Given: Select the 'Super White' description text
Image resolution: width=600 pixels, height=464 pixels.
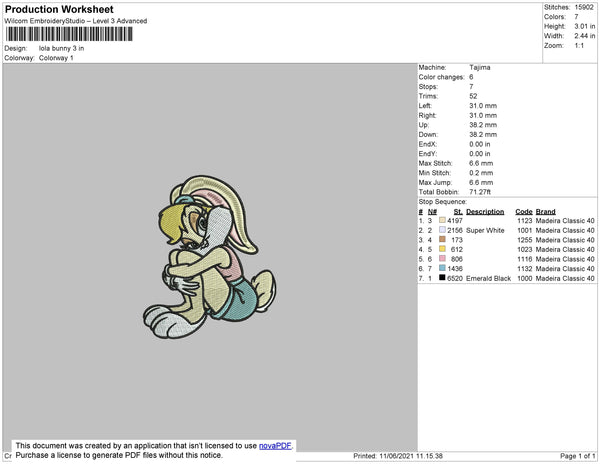Looking at the screenshot, I should (x=485, y=230).
